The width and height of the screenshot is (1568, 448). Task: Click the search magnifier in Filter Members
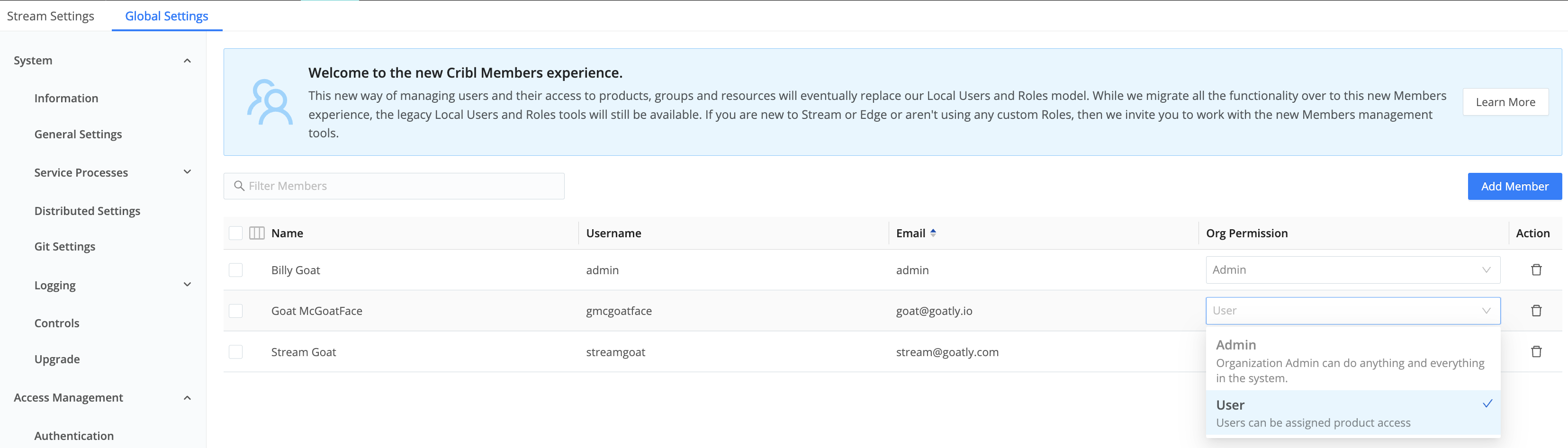(239, 186)
